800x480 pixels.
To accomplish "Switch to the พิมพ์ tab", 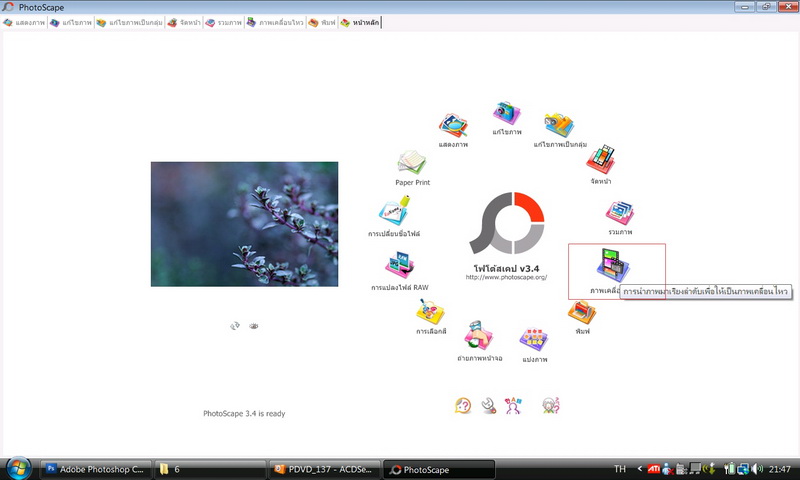I will pos(322,22).
